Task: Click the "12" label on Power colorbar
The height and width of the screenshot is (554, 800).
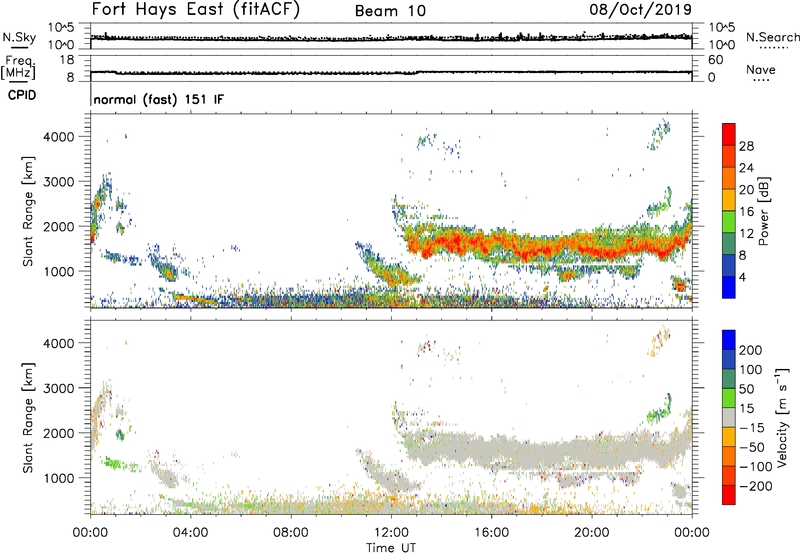Action: [x=746, y=233]
